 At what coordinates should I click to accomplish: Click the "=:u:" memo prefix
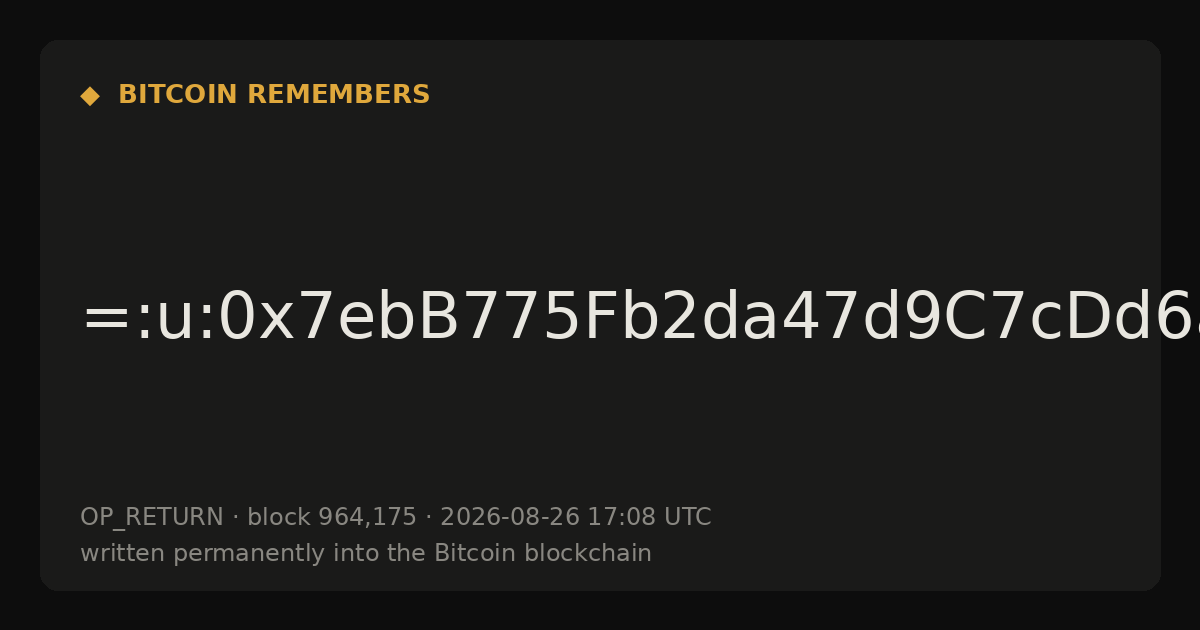click(x=148, y=320)
